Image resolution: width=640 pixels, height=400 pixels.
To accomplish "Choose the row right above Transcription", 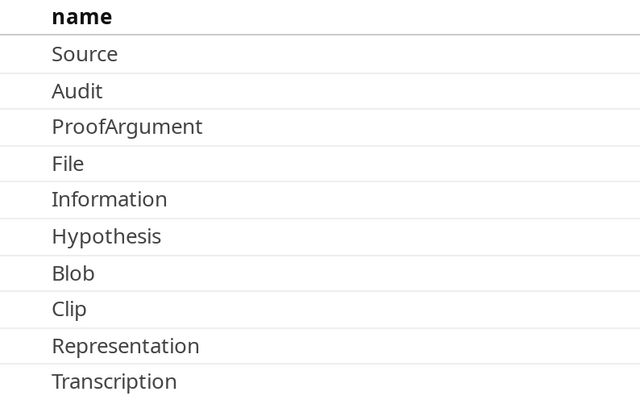I will [125, 346].
